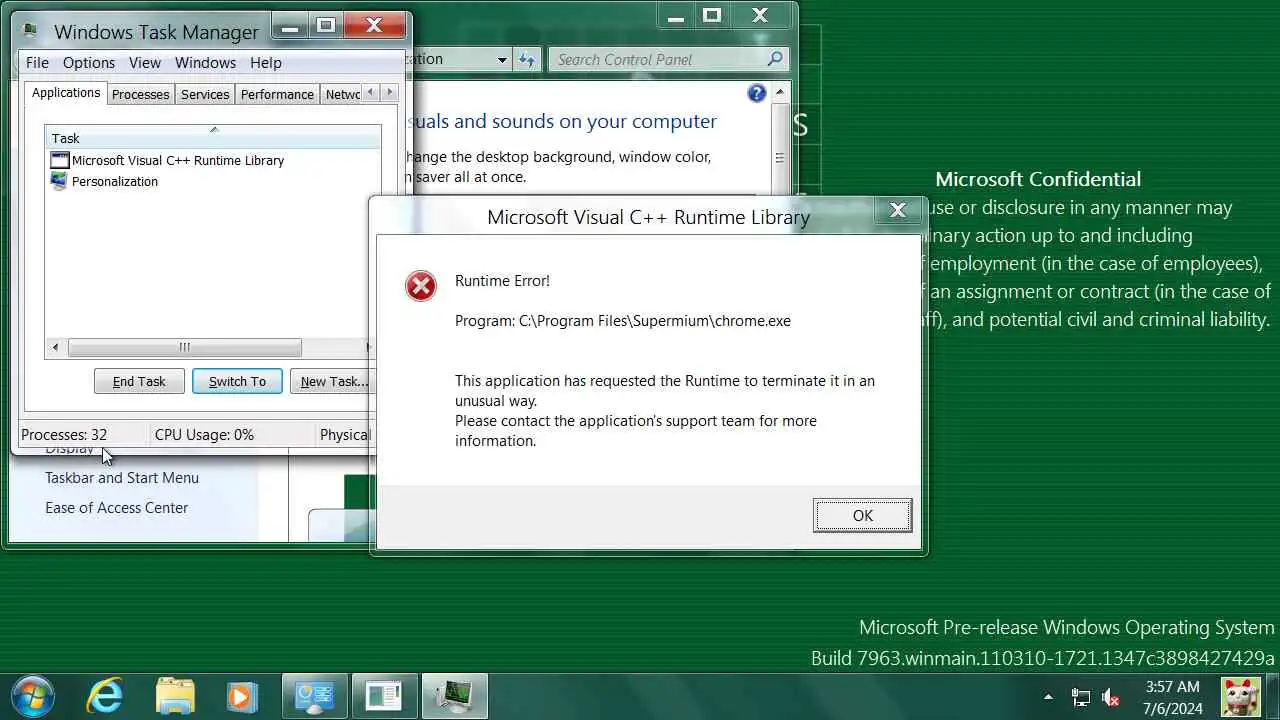Open Task Manager Options menu
Screen dimensions: 1280x720
(89, 62)
